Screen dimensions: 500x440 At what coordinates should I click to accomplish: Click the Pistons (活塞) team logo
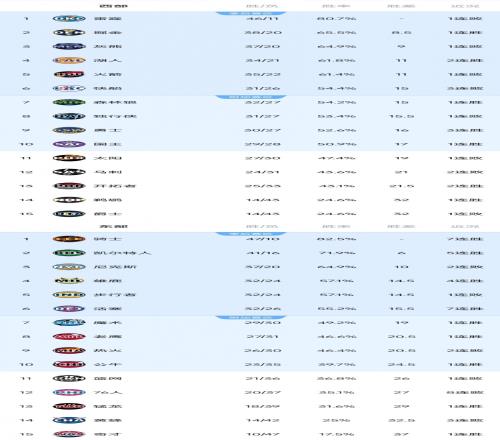(x=69, y=309)
